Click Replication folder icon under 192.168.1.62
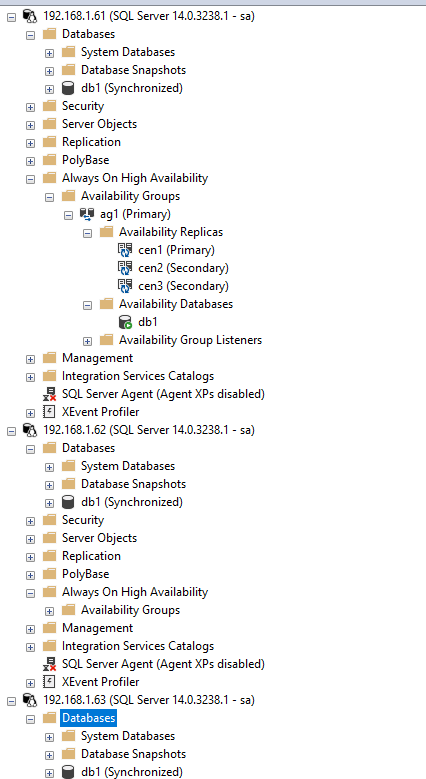 pos(50,556)
